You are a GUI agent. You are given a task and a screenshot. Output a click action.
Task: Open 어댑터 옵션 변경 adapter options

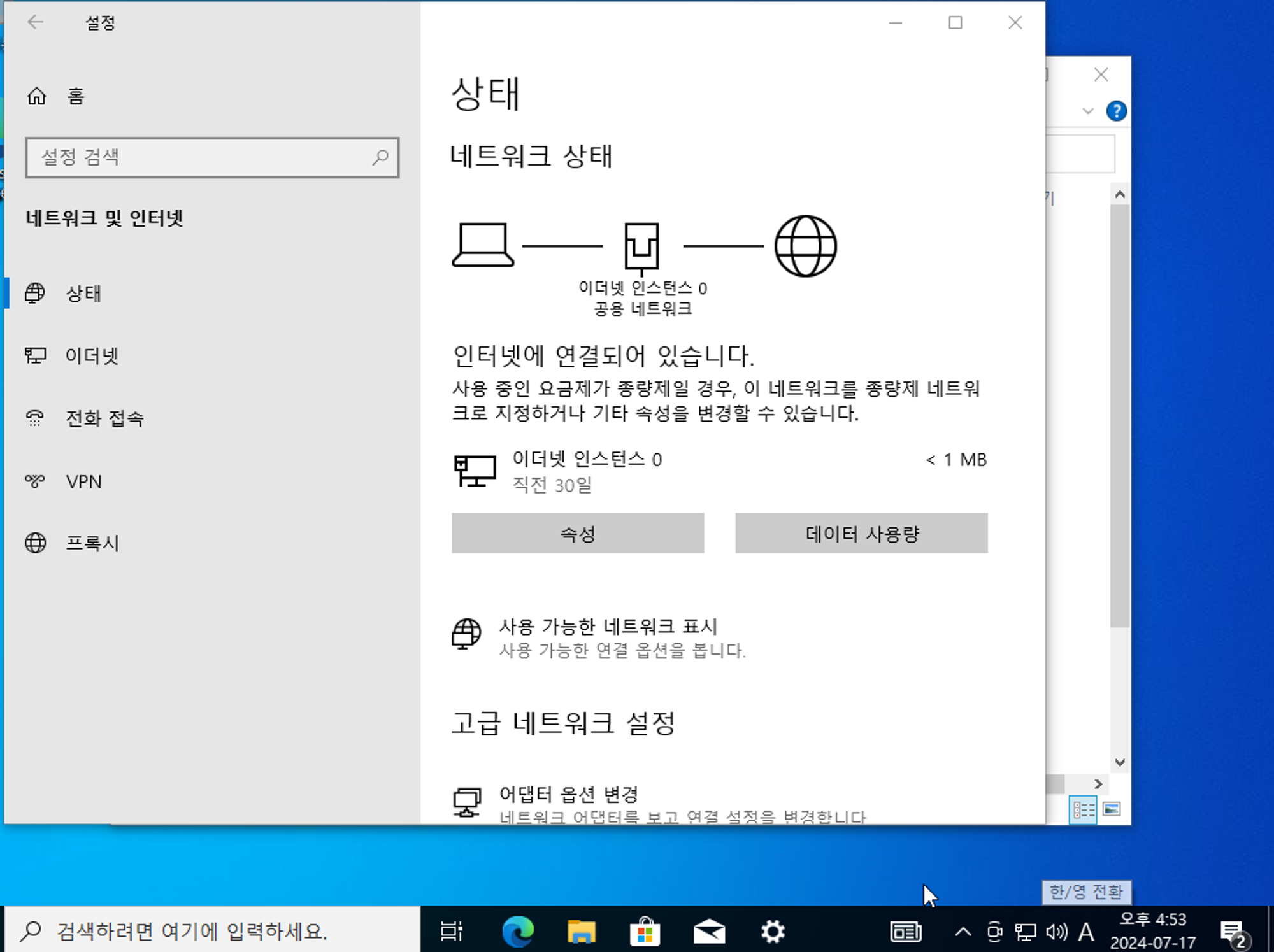tap(568, 794)
